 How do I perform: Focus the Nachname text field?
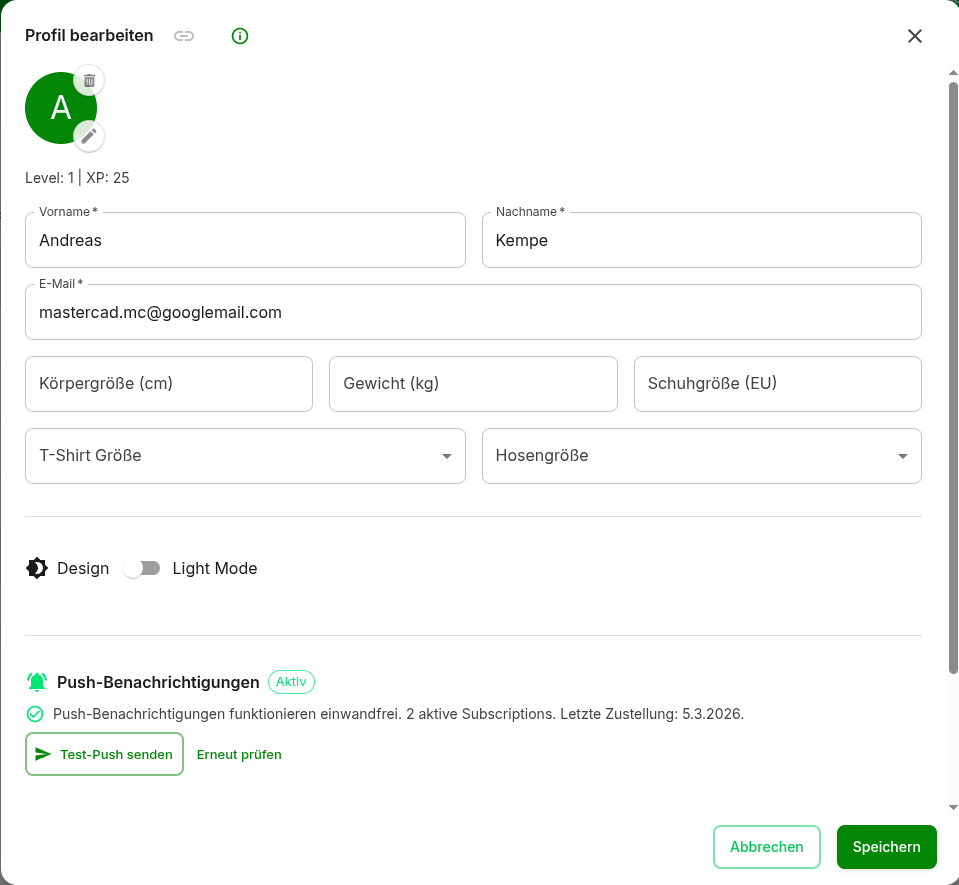701,240
